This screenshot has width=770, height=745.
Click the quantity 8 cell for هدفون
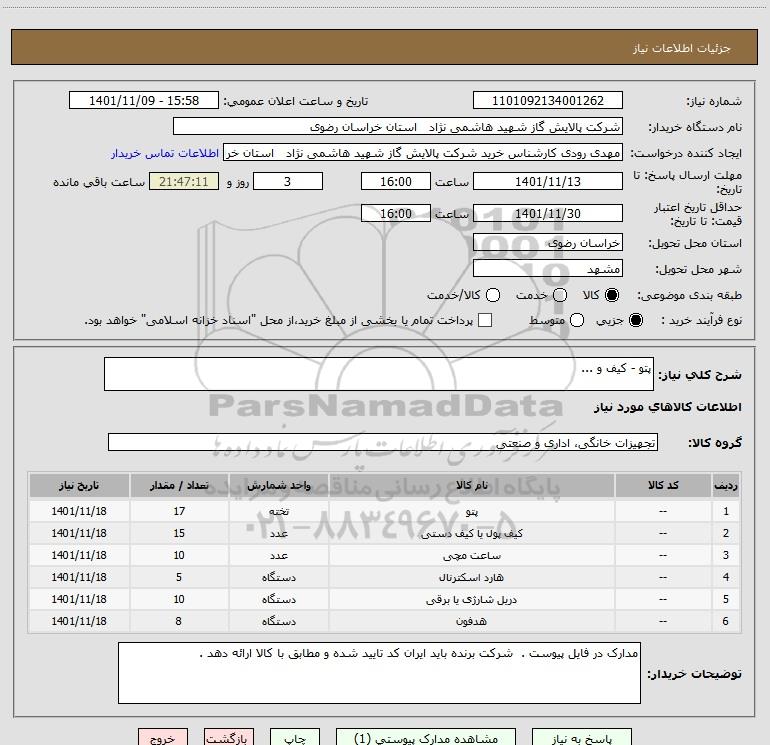coord(179,621)
